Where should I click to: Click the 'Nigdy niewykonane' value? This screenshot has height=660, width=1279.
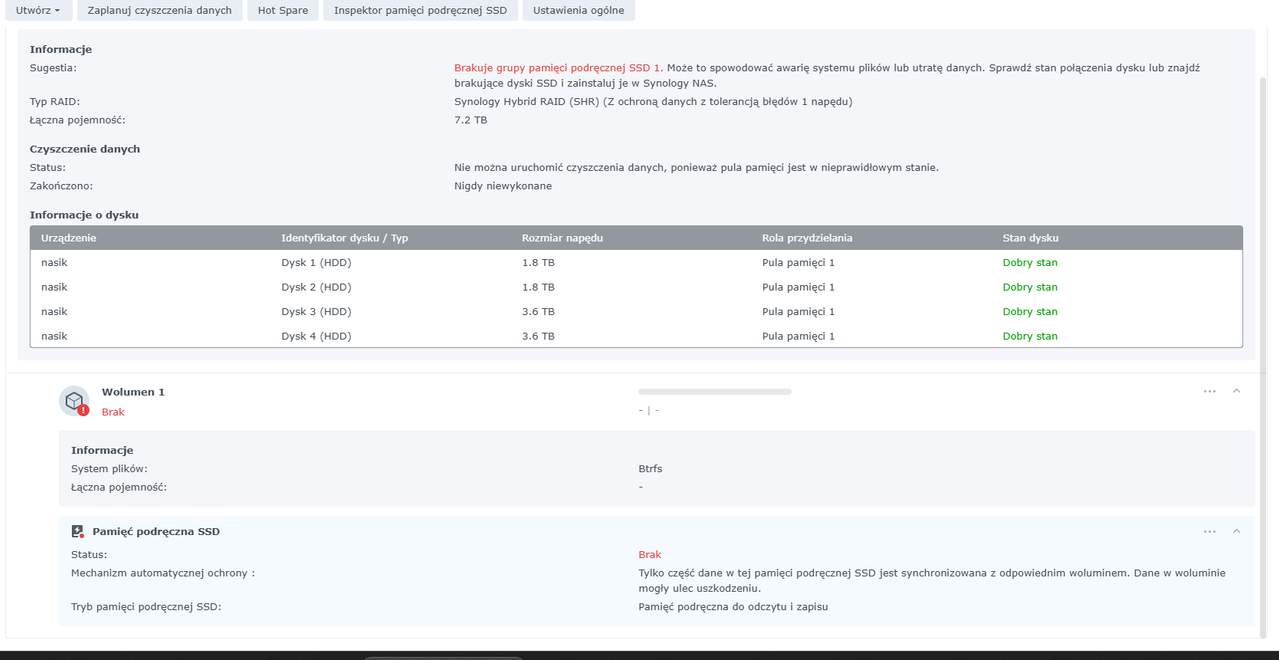point(503,186)
